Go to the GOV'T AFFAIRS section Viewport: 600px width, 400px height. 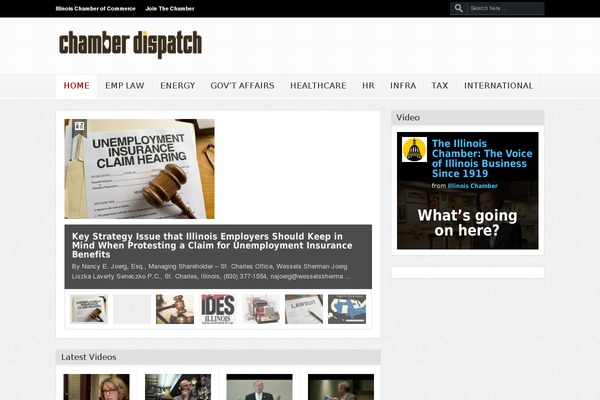coord(243,86)
